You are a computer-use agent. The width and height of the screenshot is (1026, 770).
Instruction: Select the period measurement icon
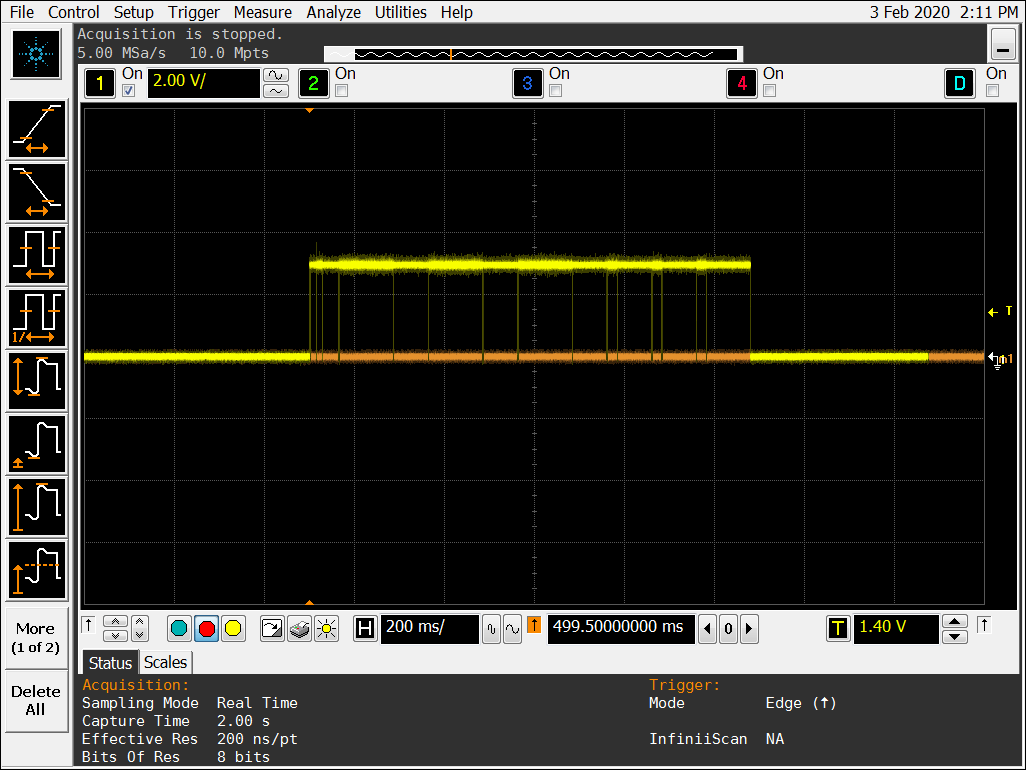tap(37, 254)
